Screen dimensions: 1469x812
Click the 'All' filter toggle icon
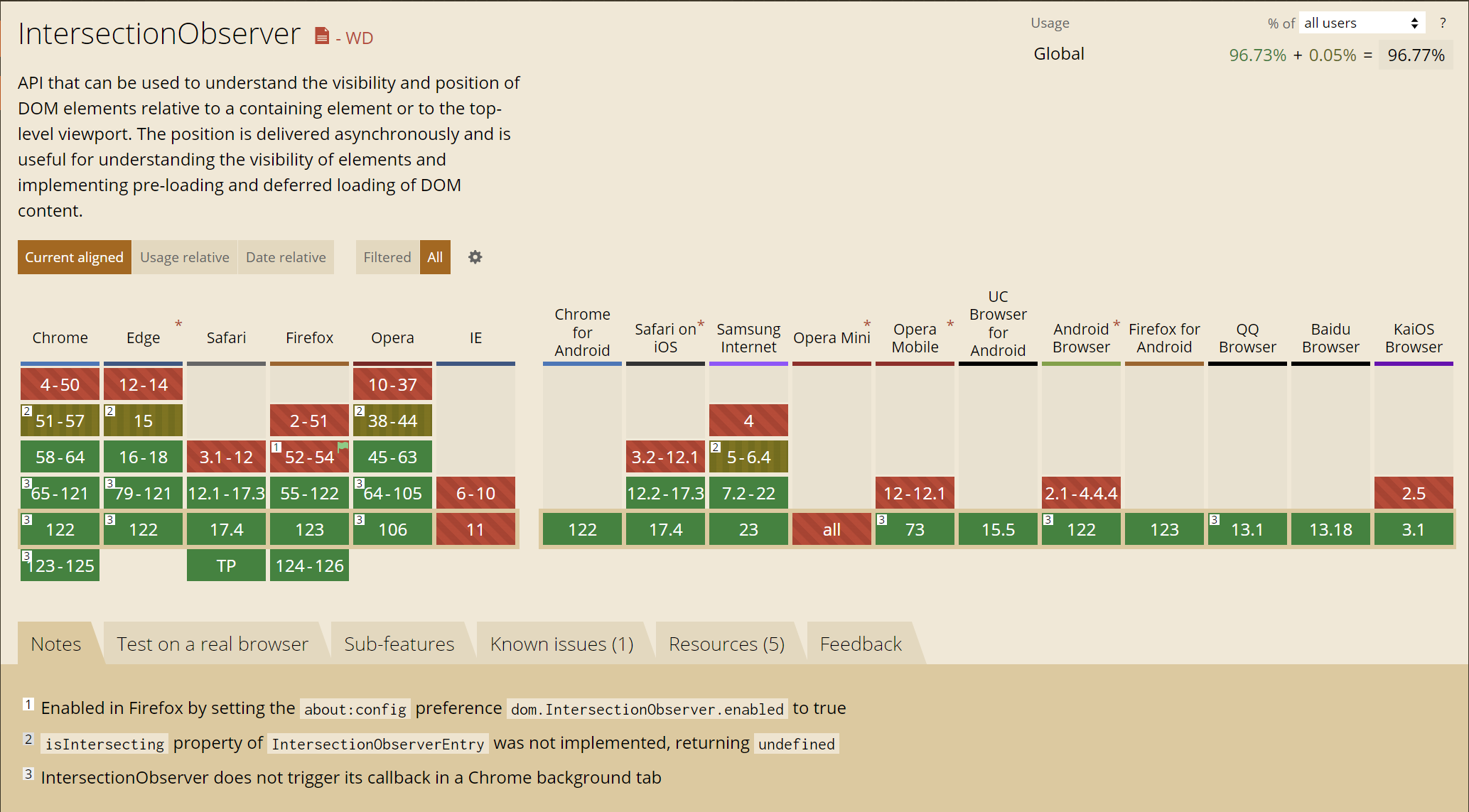[x=435, y=257]
